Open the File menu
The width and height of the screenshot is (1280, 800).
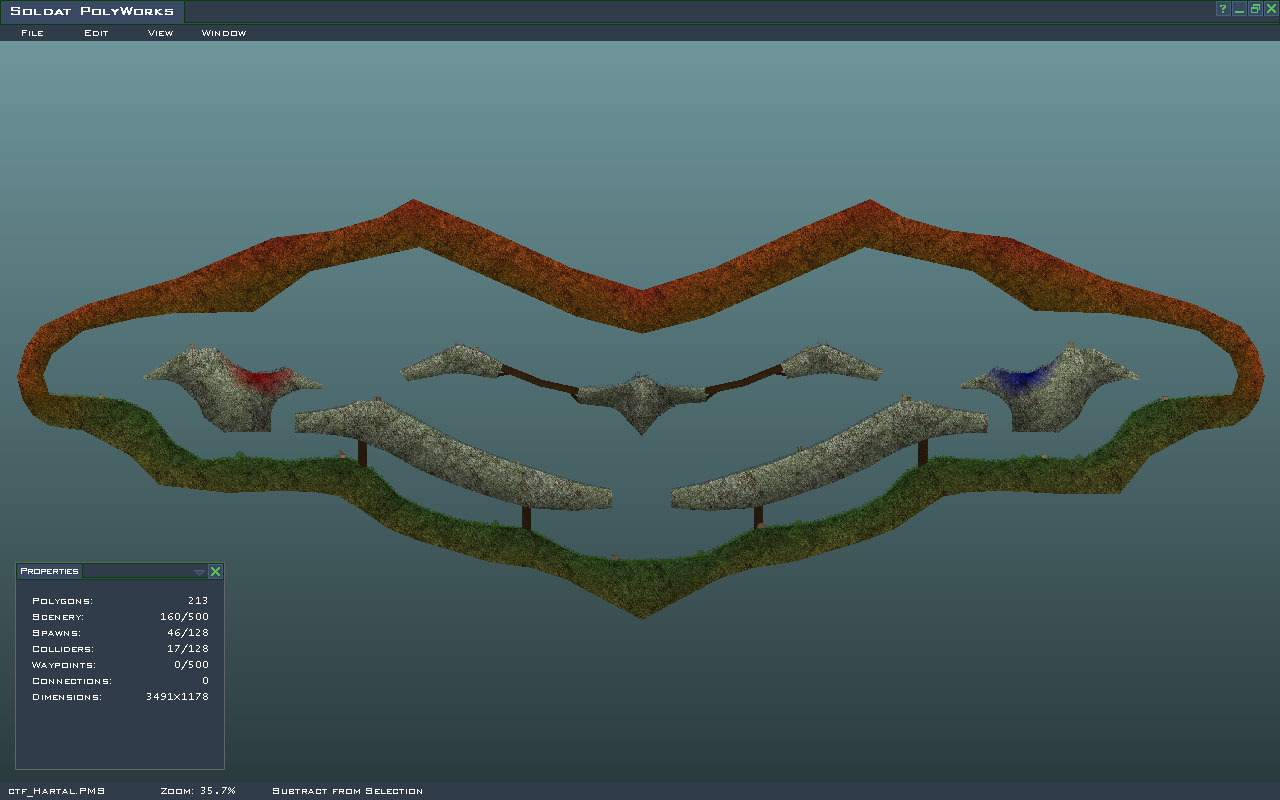[x=32, y=33]
